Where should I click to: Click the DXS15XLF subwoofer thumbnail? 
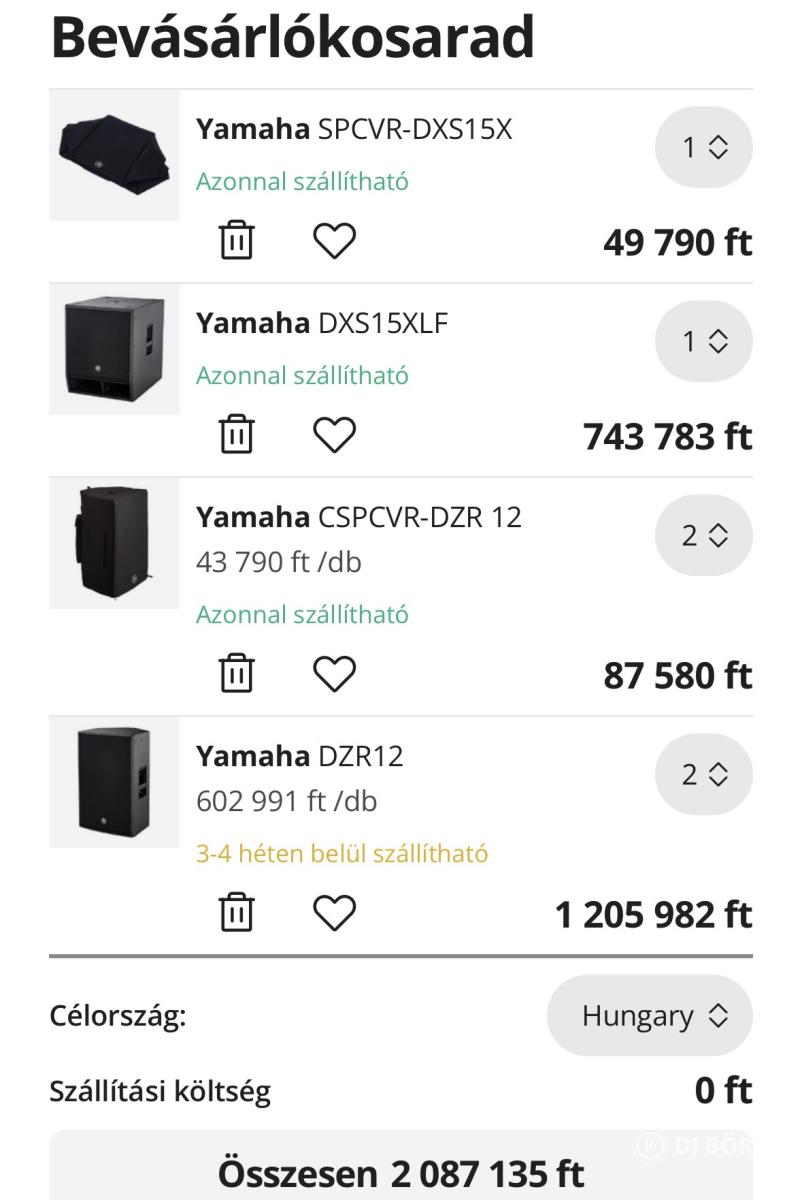click(x=114, y=349)
